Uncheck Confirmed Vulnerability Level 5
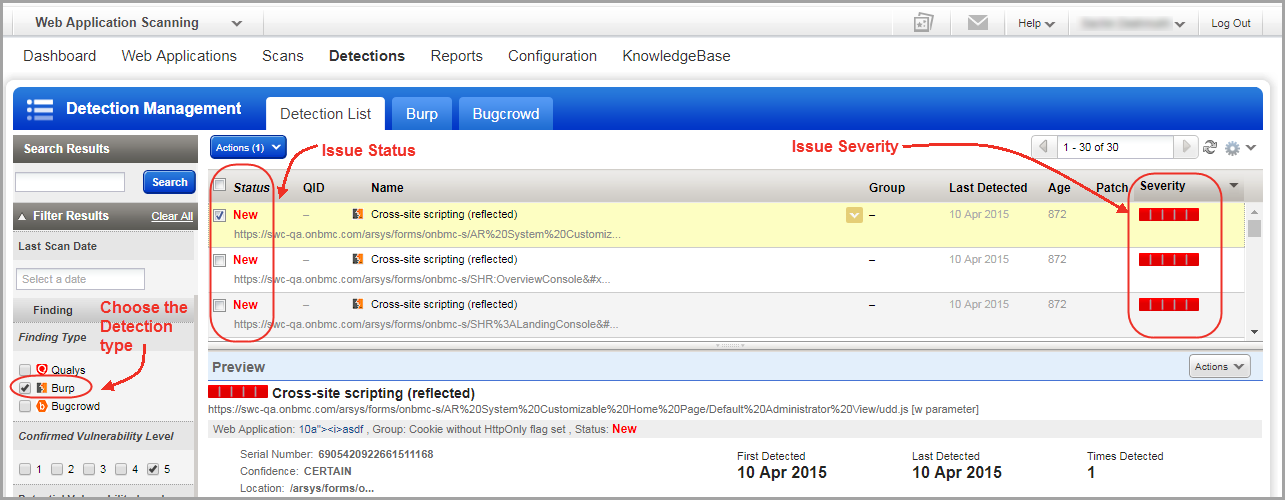Screen dimensions: 1285x500 click(x=153, y=469)
